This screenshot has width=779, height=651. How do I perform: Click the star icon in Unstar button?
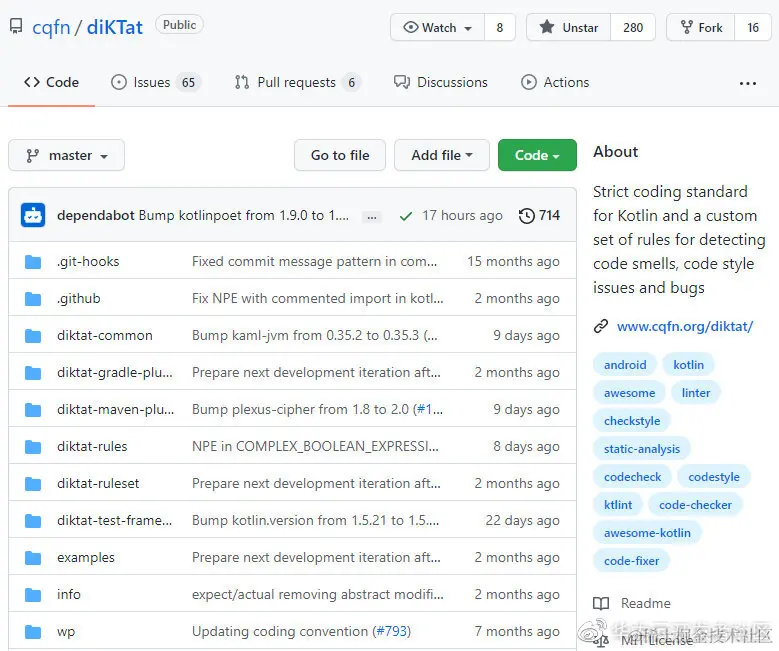tap(547, 27)
